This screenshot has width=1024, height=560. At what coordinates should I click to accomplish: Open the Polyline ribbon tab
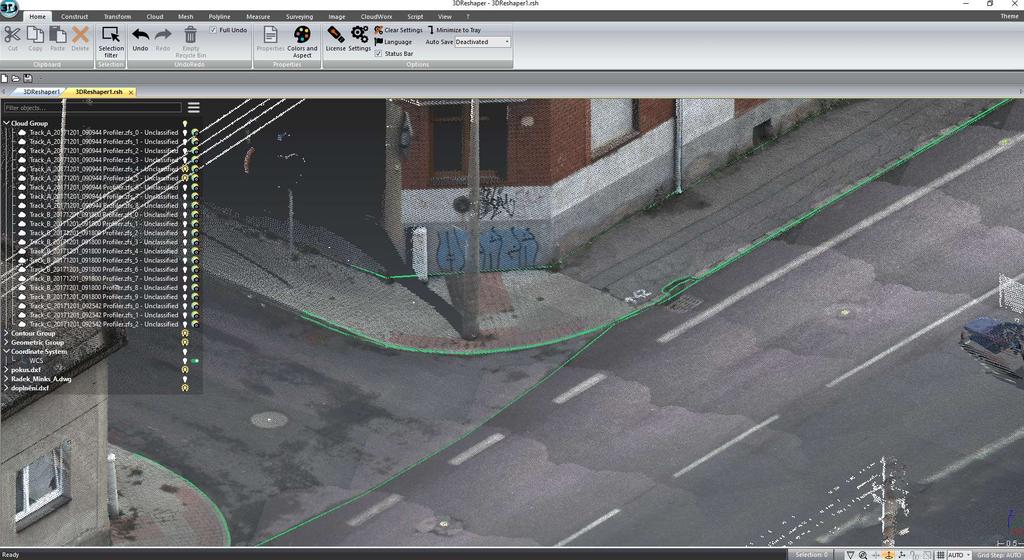point(219,16)
